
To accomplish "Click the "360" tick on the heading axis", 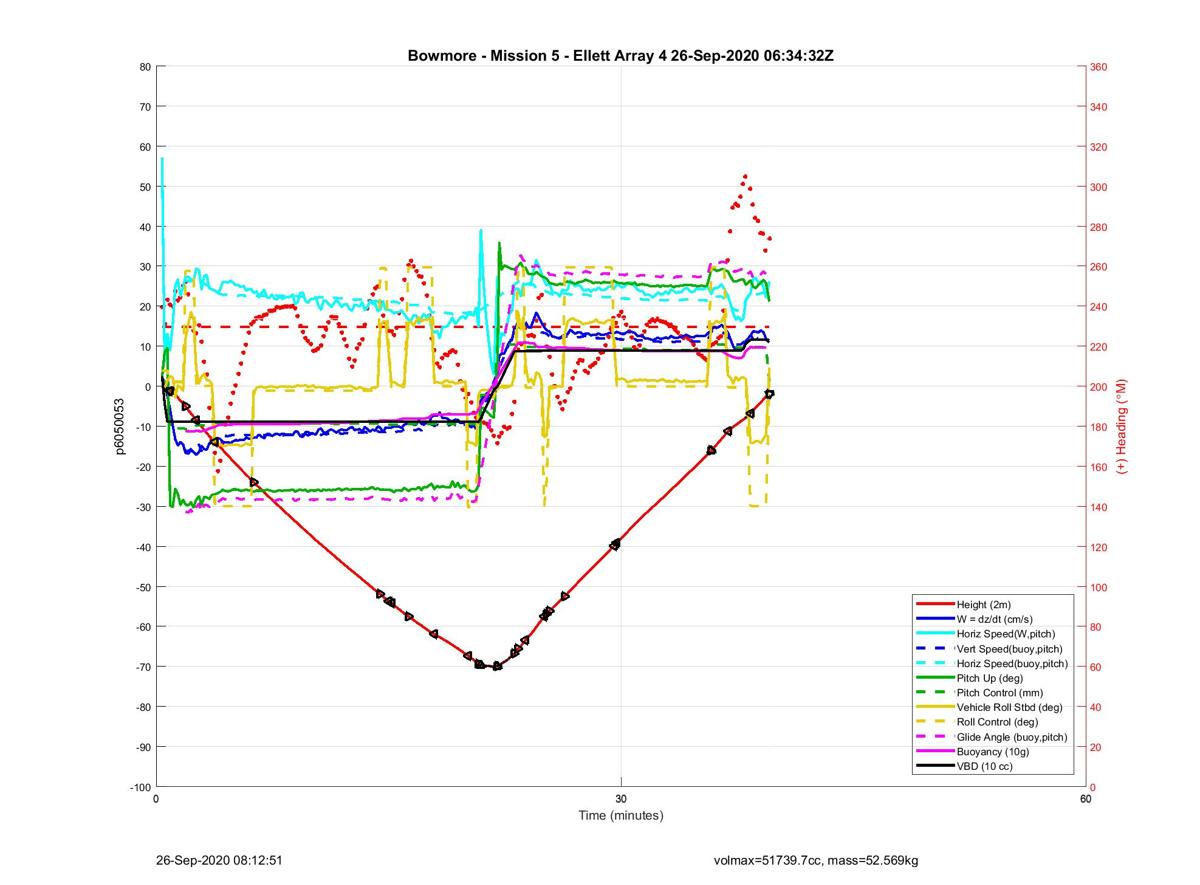I will (x=1100, y=67).
